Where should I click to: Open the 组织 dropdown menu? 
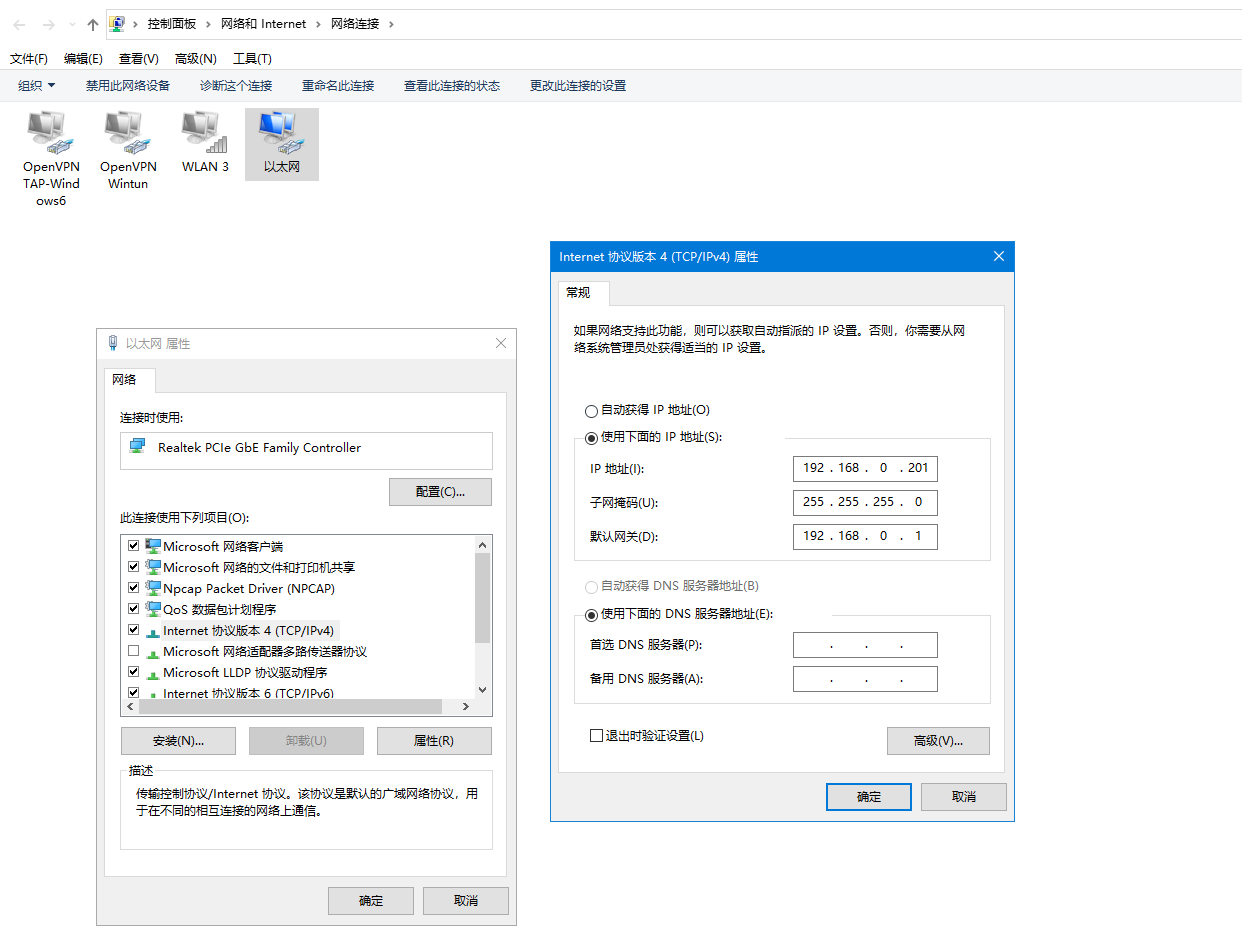[37, 86]
